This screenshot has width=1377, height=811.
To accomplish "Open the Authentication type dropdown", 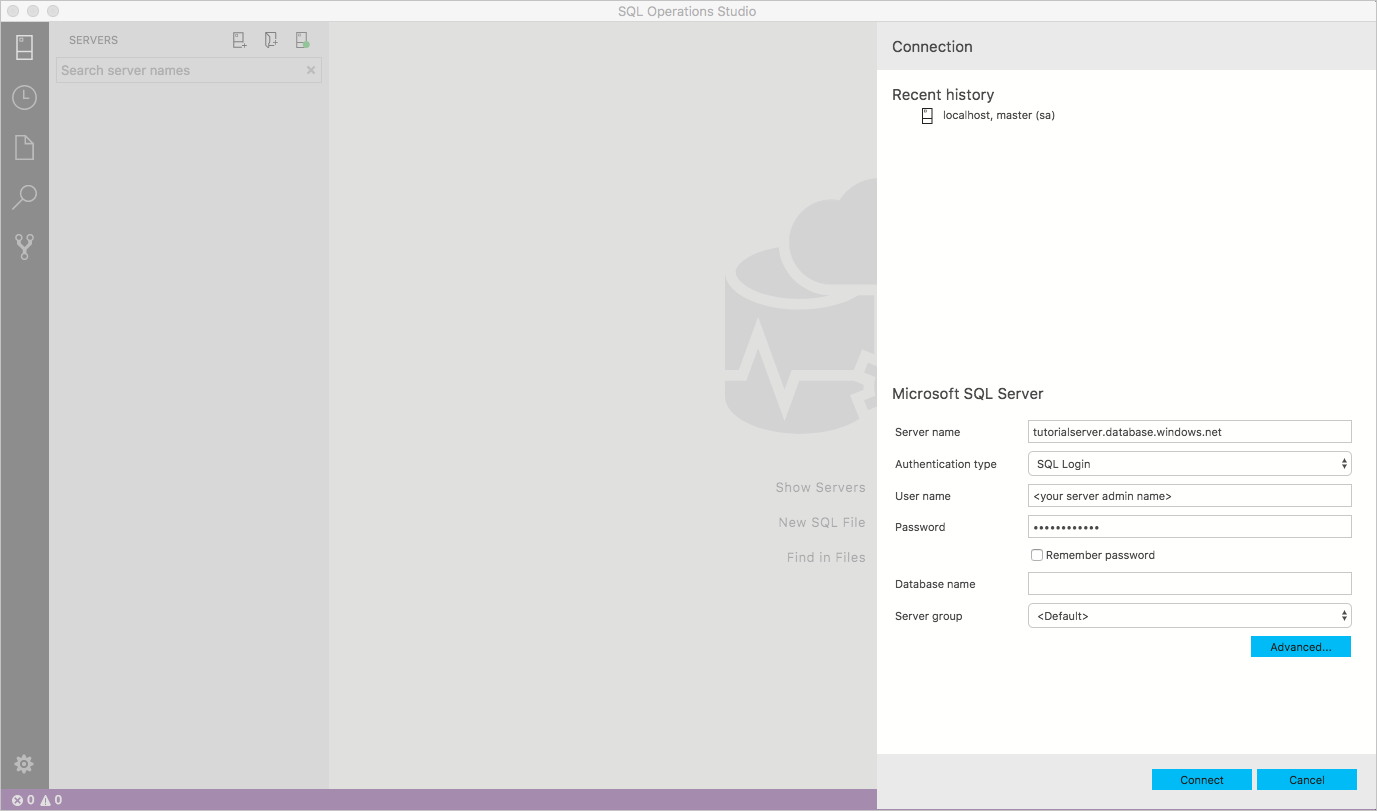I will click(1189, 464).
